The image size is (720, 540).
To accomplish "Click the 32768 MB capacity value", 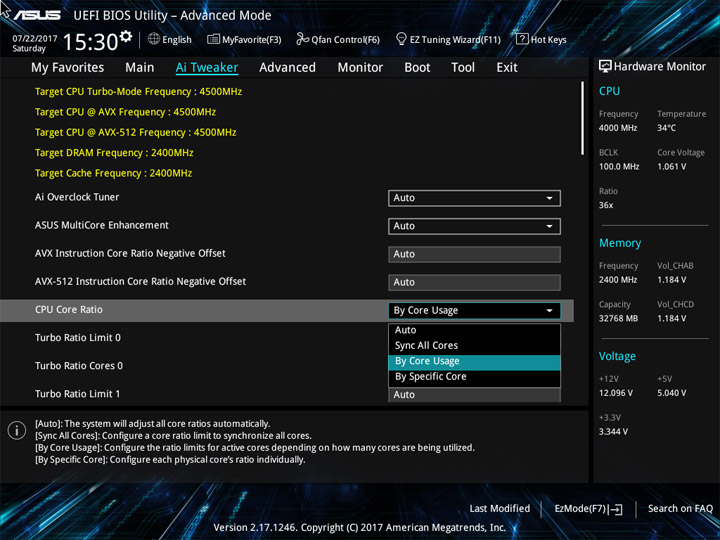I will click(618, 319).
